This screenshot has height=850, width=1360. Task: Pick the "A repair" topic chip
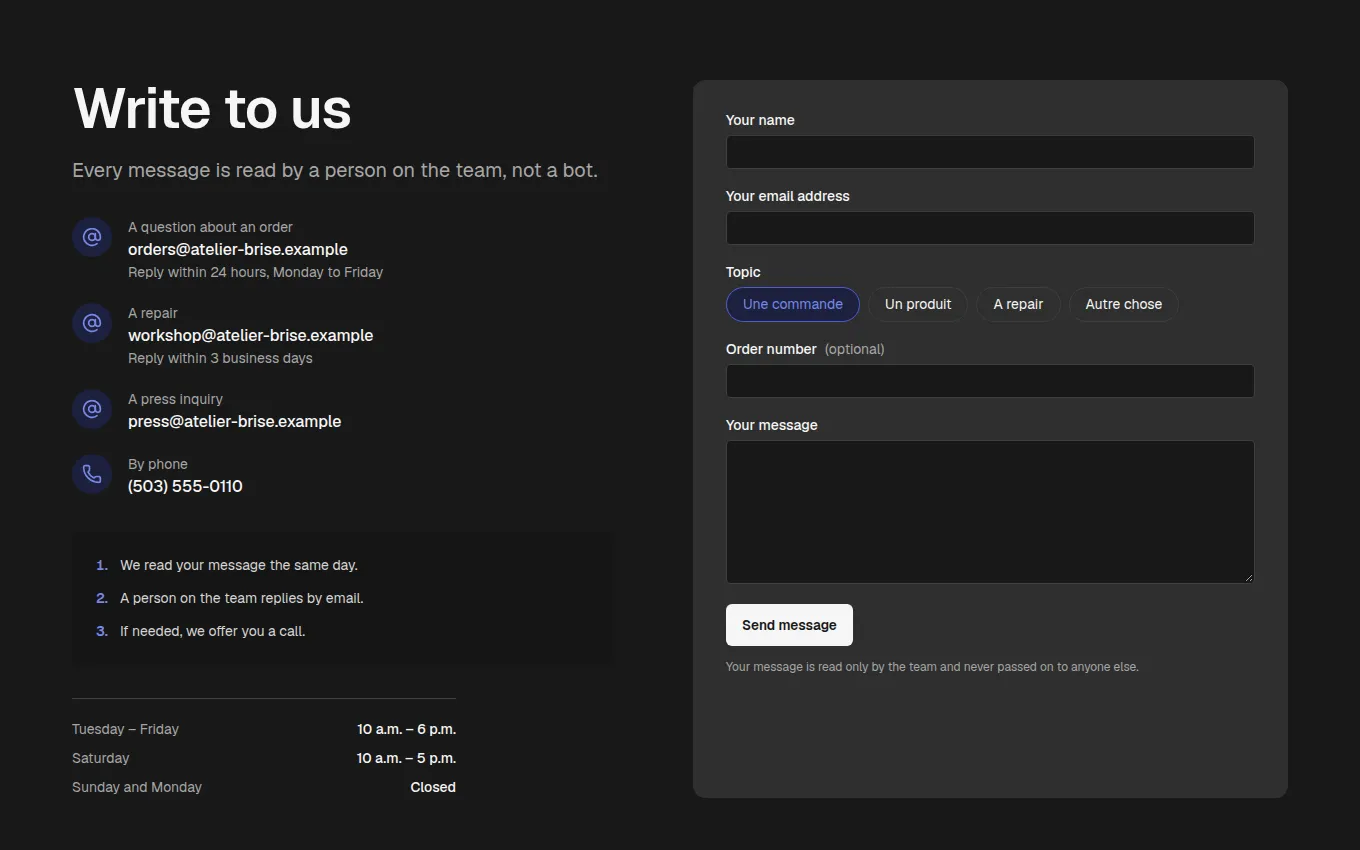pos(1018,304)
